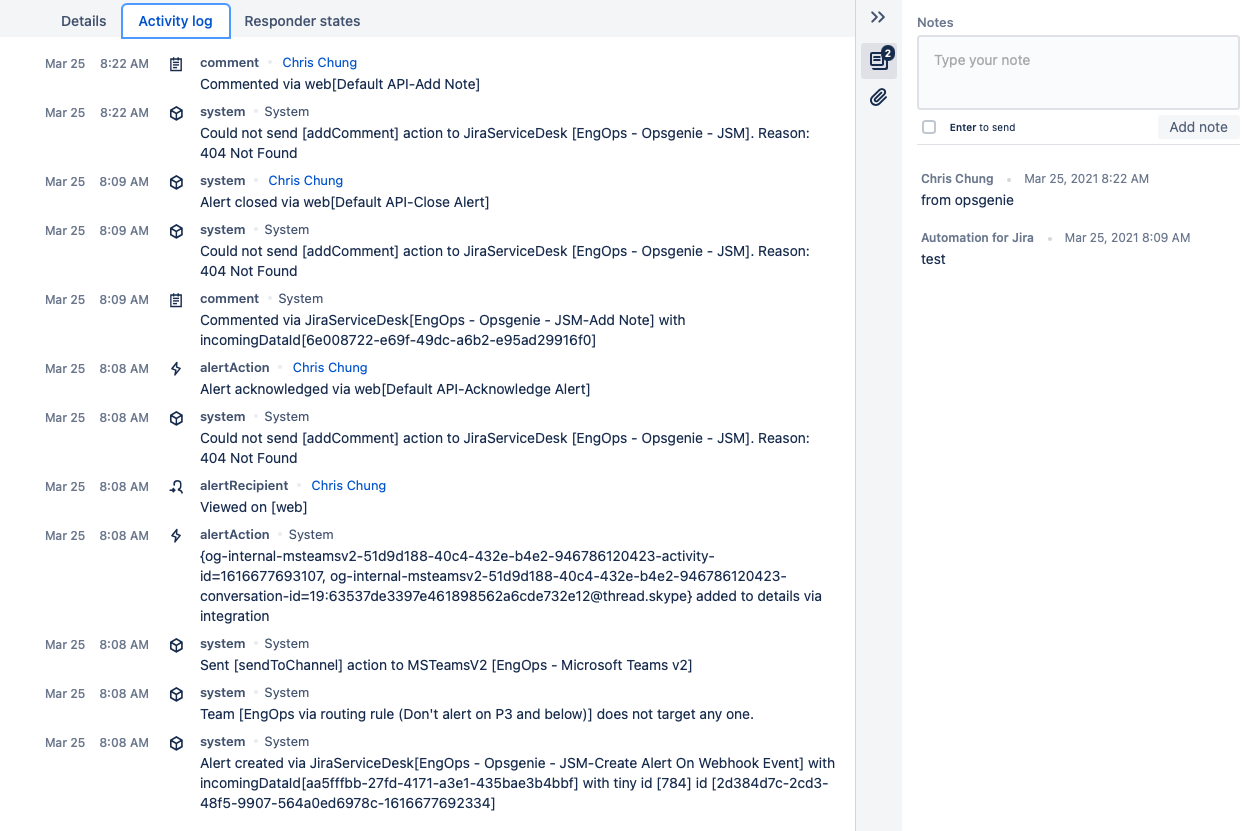
Task: Click the 'Viewed on [web]' log message
Action: (x=254, y=507)
